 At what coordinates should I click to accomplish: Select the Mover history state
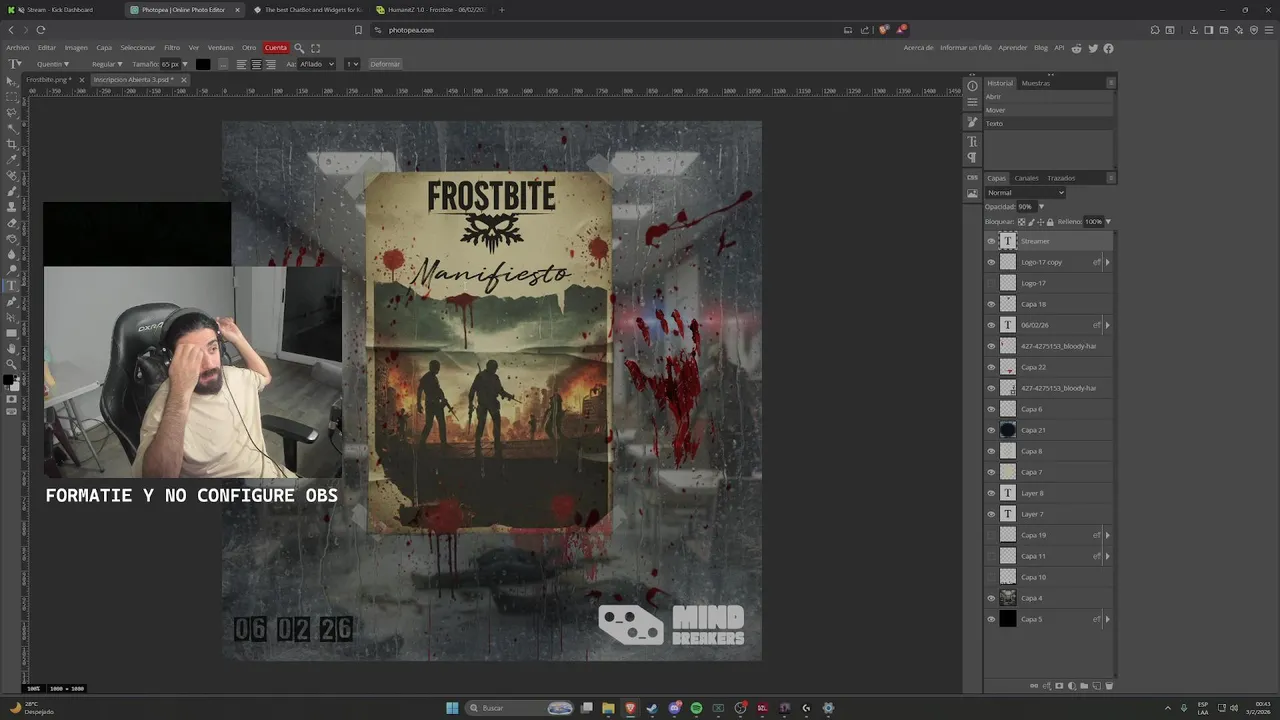pos(1048,110)
